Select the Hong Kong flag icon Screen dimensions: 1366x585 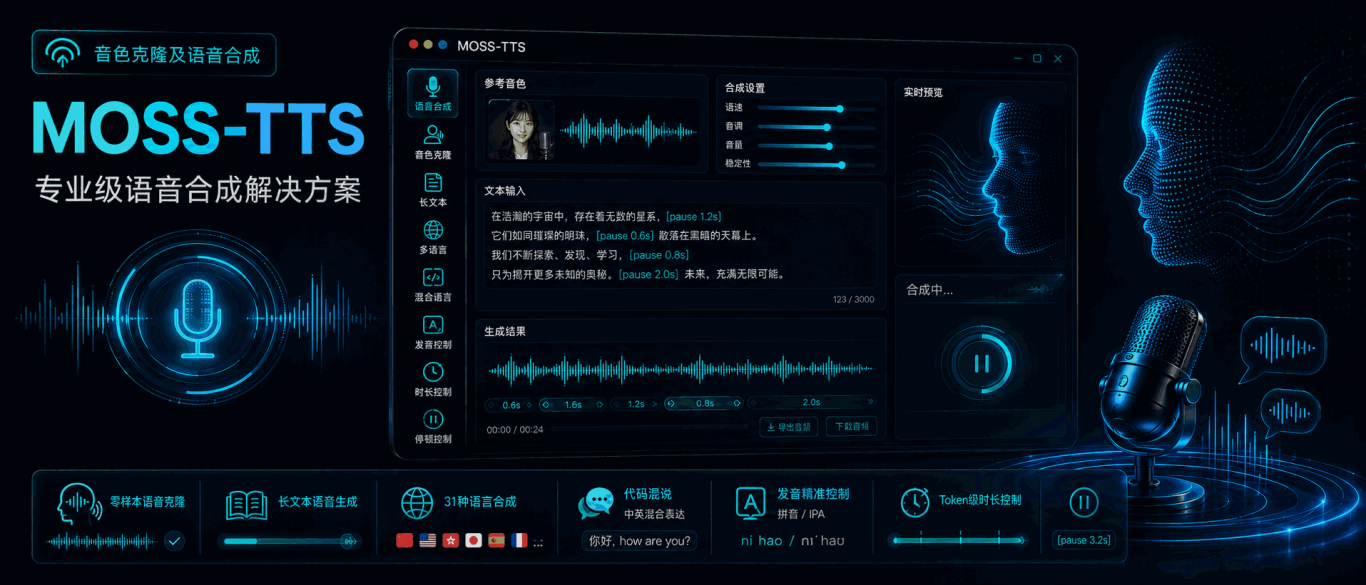451,541
